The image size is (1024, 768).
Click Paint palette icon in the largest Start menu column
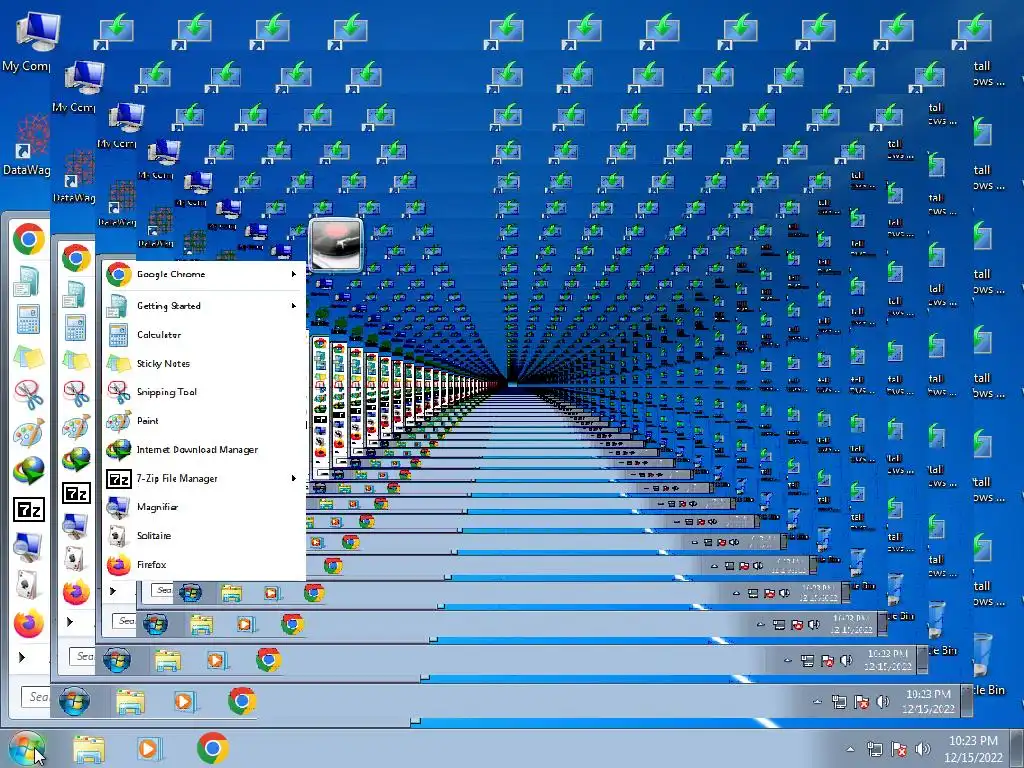click(28, 432)
